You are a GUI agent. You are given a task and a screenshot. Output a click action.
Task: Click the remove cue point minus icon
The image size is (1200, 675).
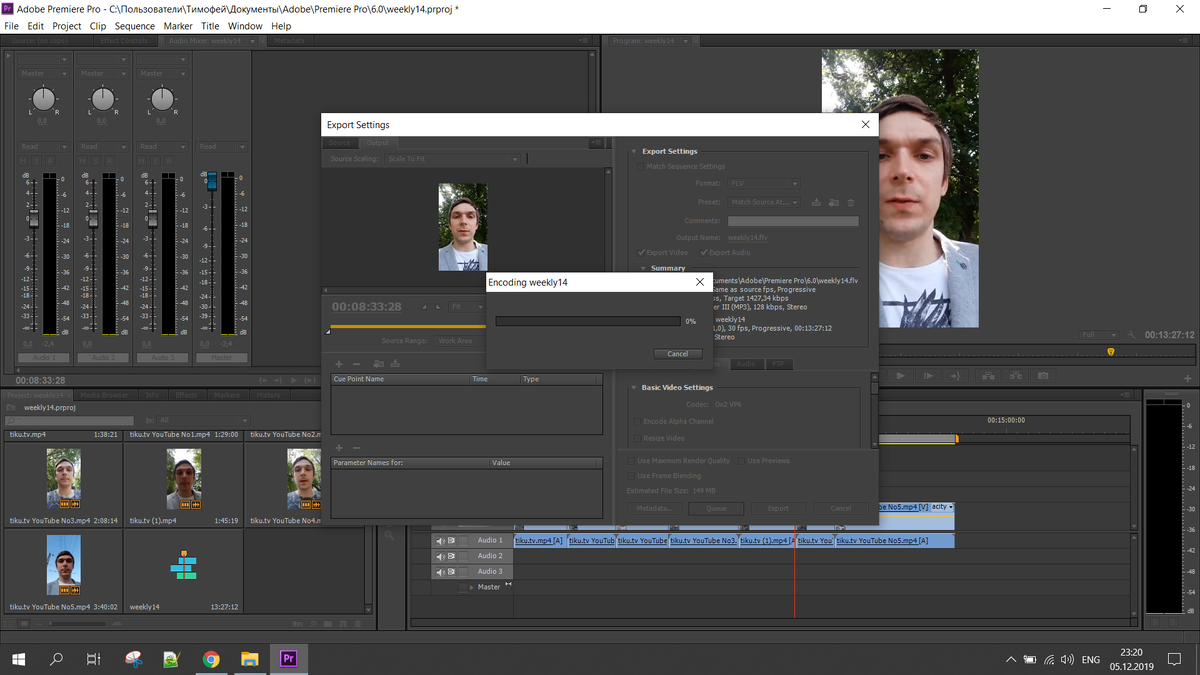coord(357,364)
